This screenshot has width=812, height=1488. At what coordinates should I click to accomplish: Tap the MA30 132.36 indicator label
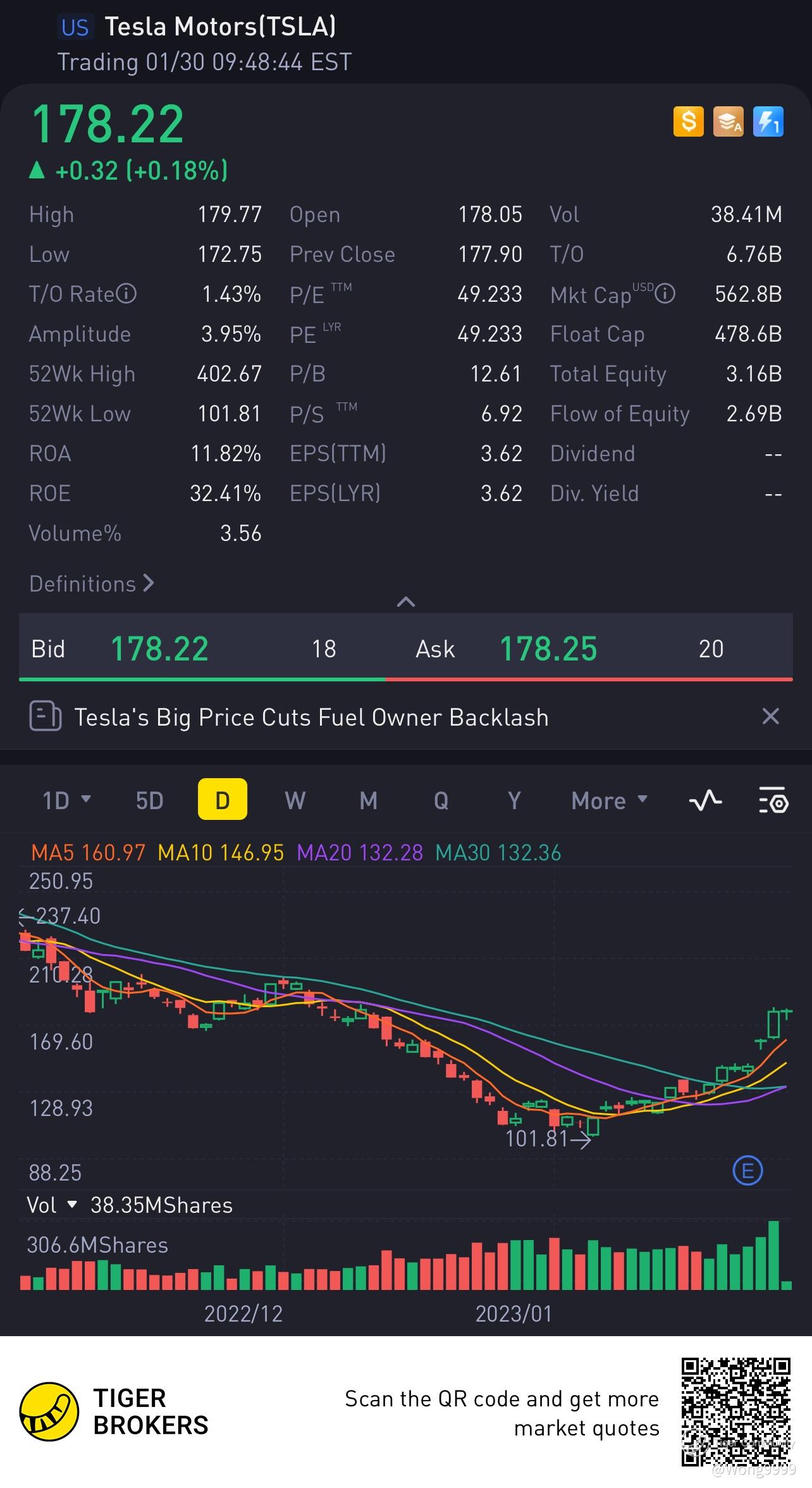coord(498,853)
